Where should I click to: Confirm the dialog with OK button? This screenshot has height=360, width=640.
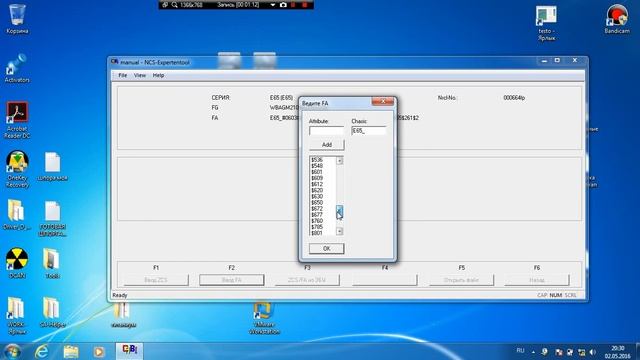(327, 249)
